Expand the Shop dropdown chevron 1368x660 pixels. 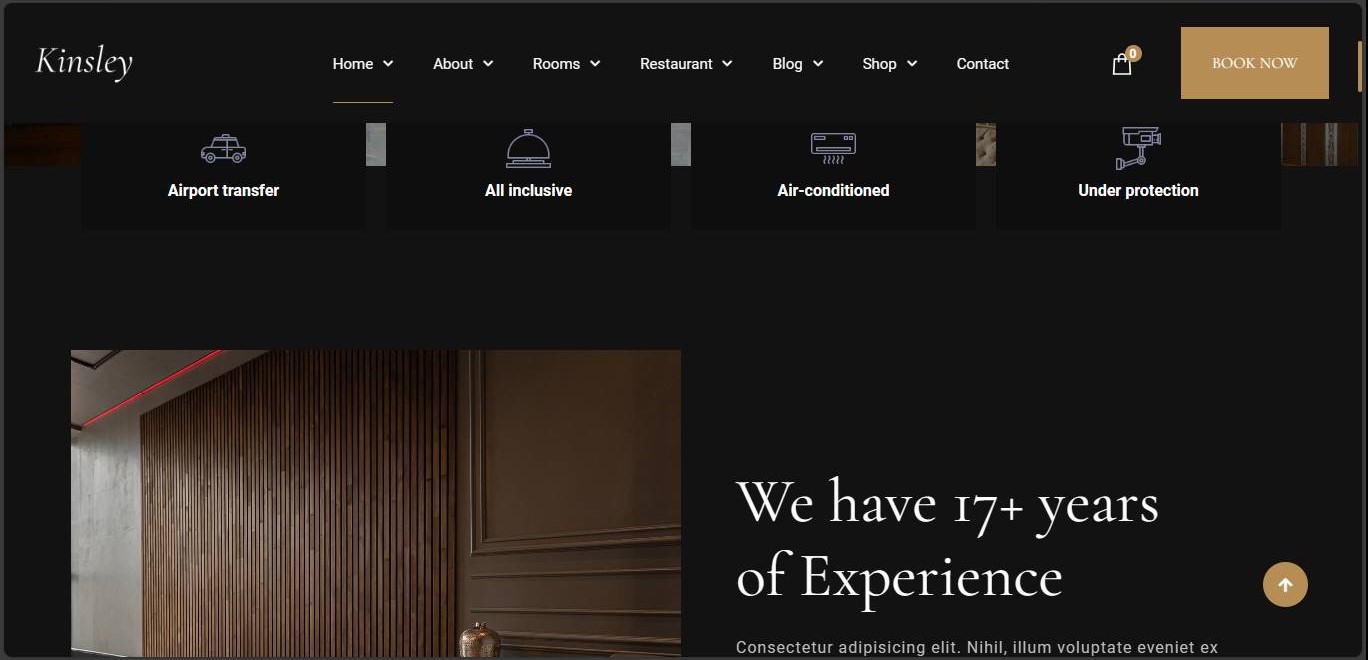click(912, 63)
